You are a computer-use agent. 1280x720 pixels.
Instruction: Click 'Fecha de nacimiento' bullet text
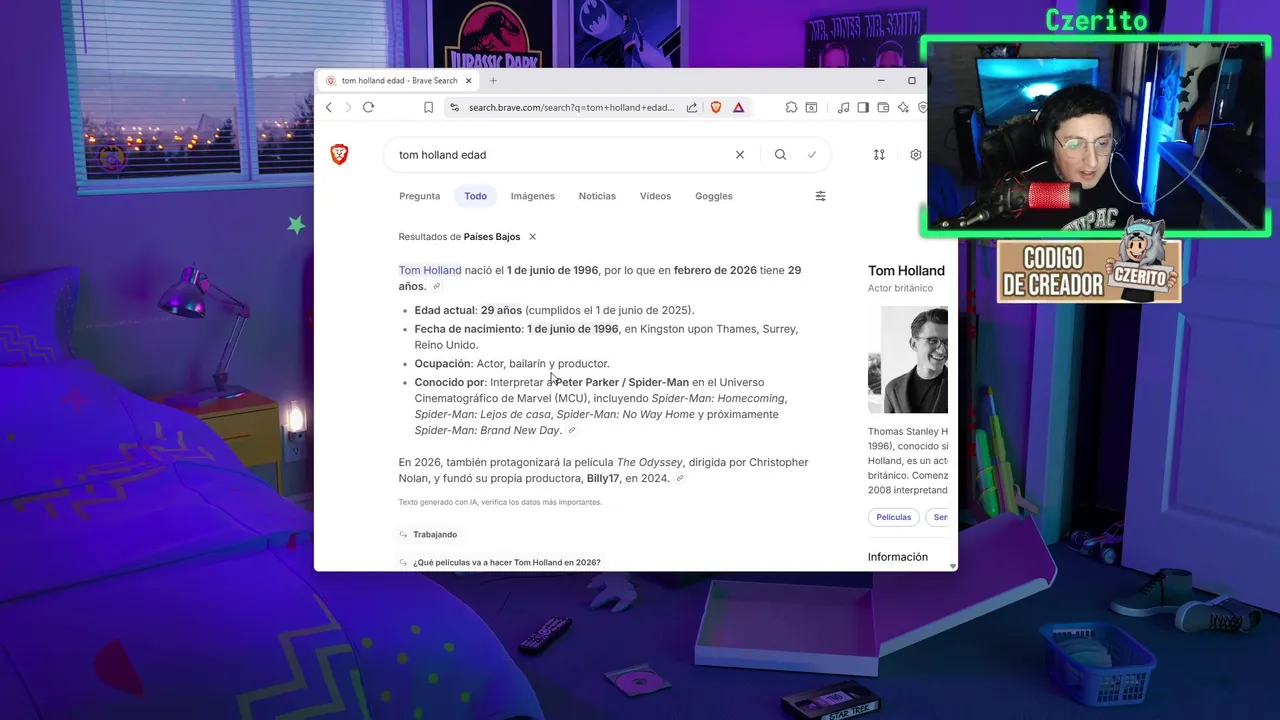tap(606, 337)
